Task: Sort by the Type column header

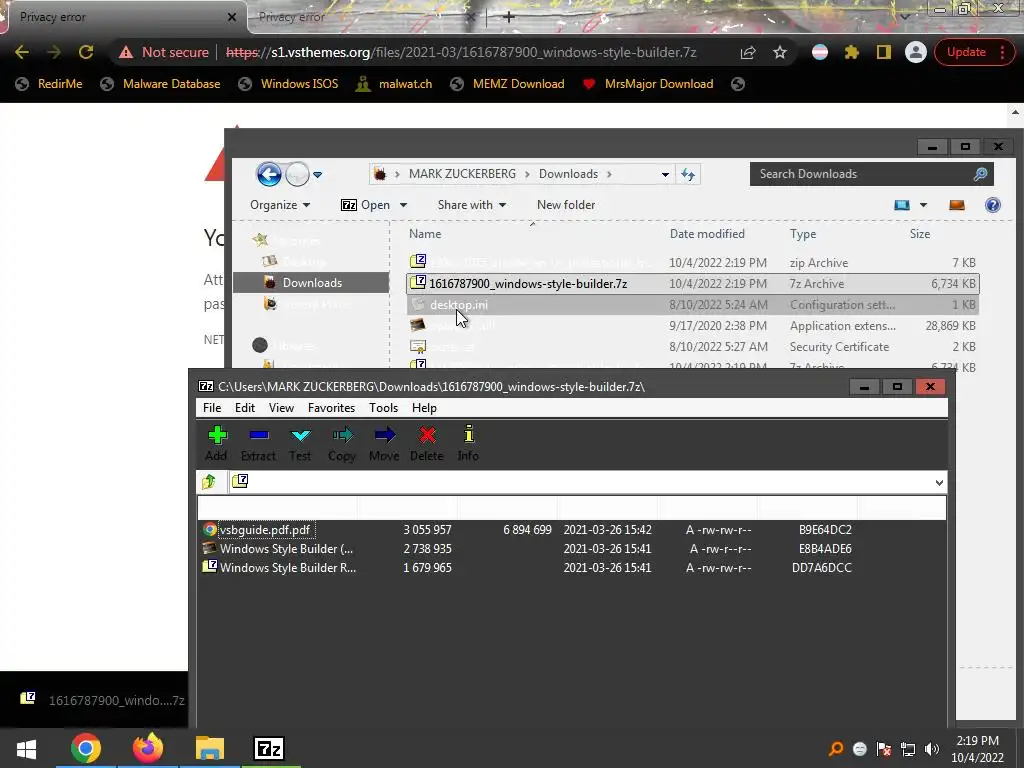Action: click(x=803, y=234)
